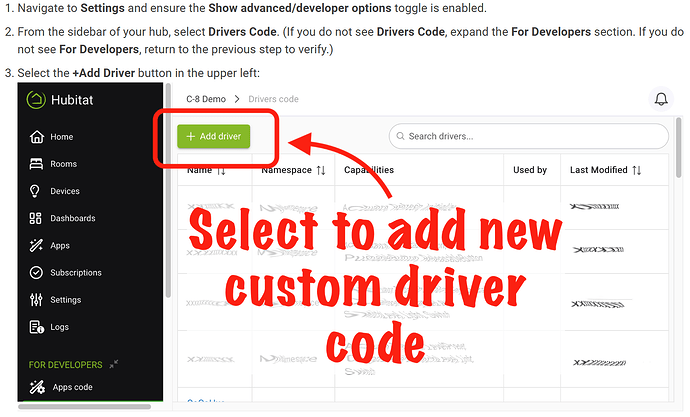690x417 pixels.
Task: Click the drivers table vertical scrollbar
Action: [x=679, y=147]
